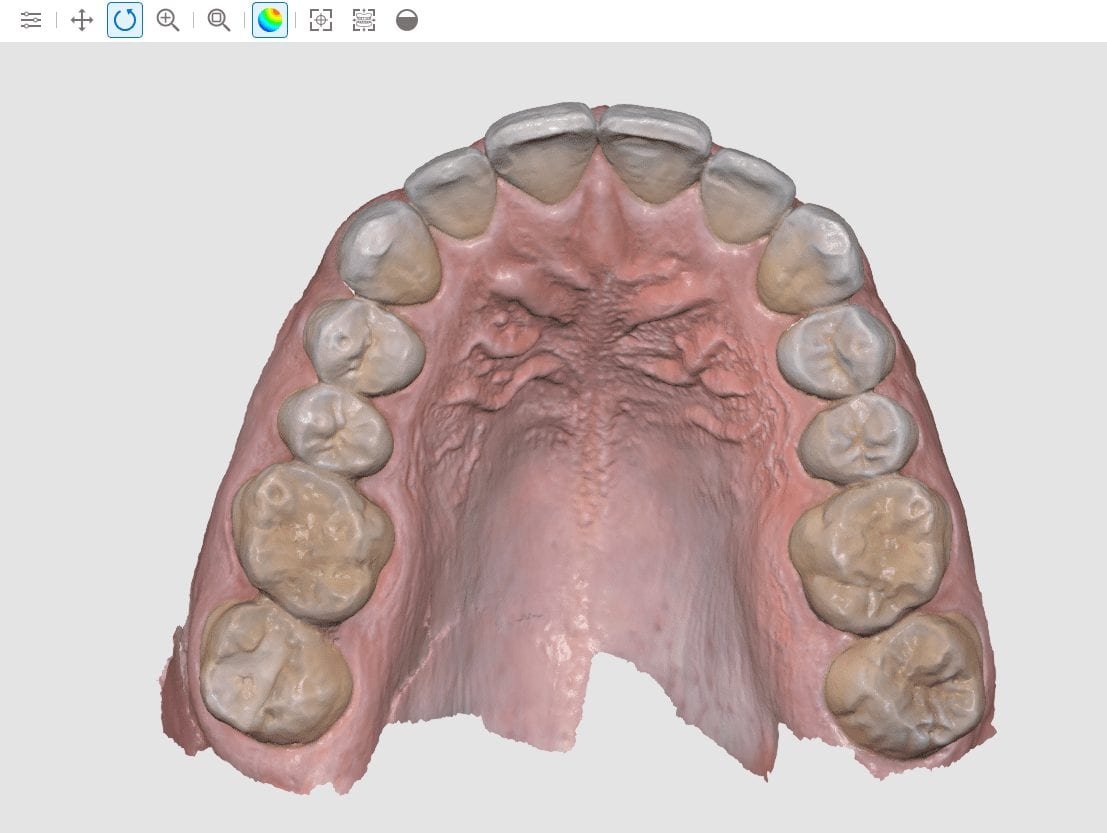Click the image-left central incisor on scan
1107x833 pixels.
click(x=541, y=150)
